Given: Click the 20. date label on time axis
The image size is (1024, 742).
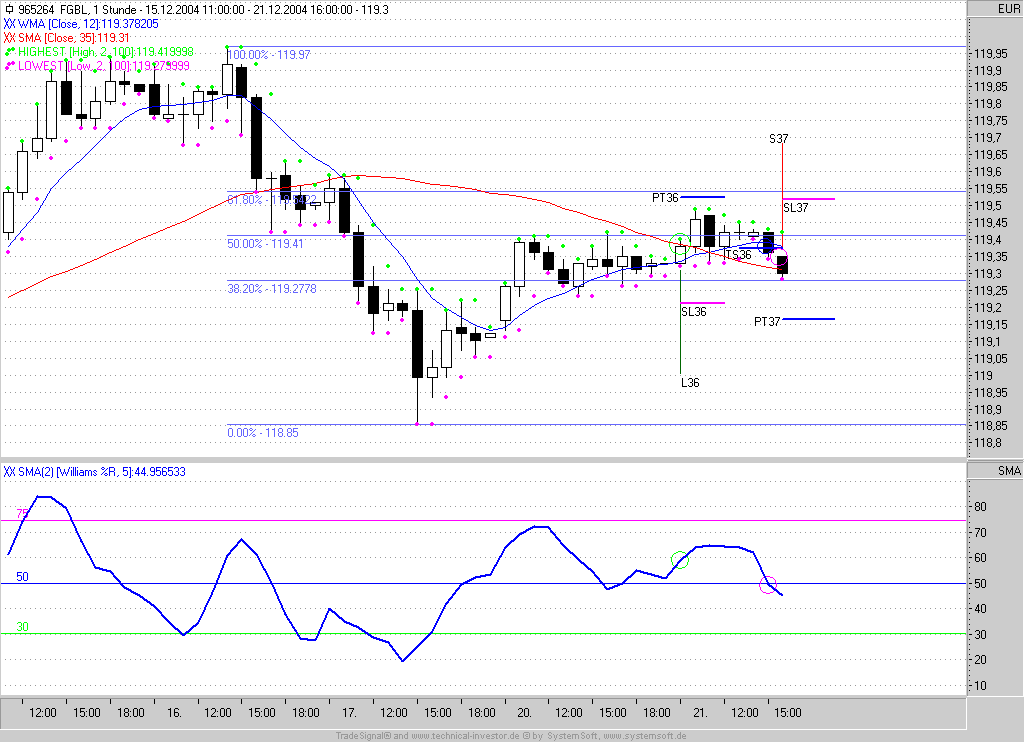Looking at the screenshot, I should [x=524, y=713].
